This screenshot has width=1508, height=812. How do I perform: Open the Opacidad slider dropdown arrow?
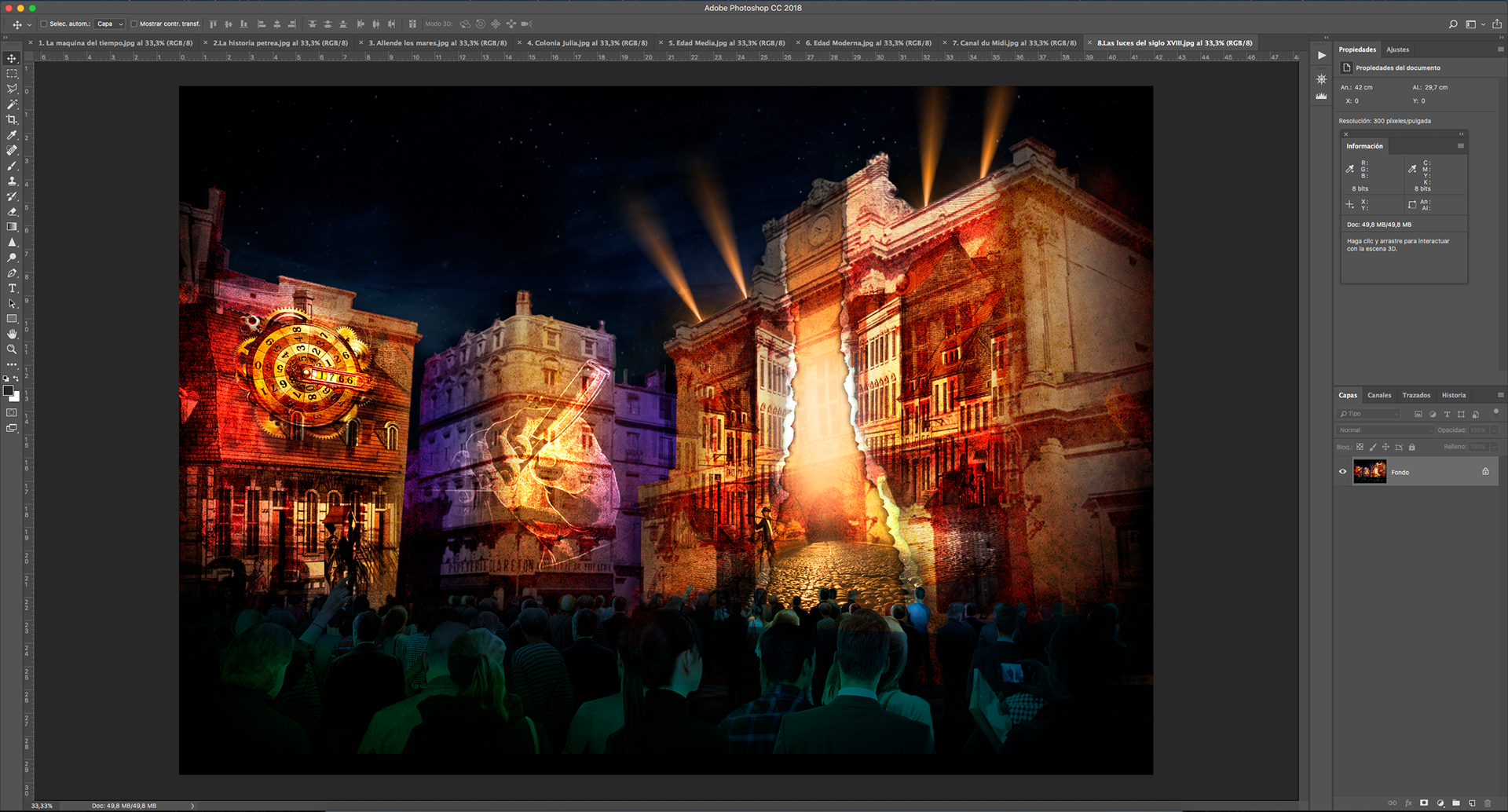[x=1495, y=430]
